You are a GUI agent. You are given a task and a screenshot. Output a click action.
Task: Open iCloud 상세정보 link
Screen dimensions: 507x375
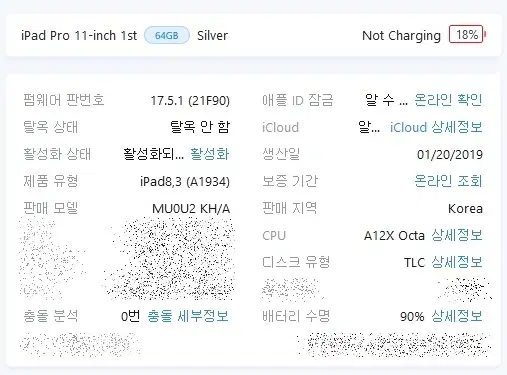[x=436, y=127]
